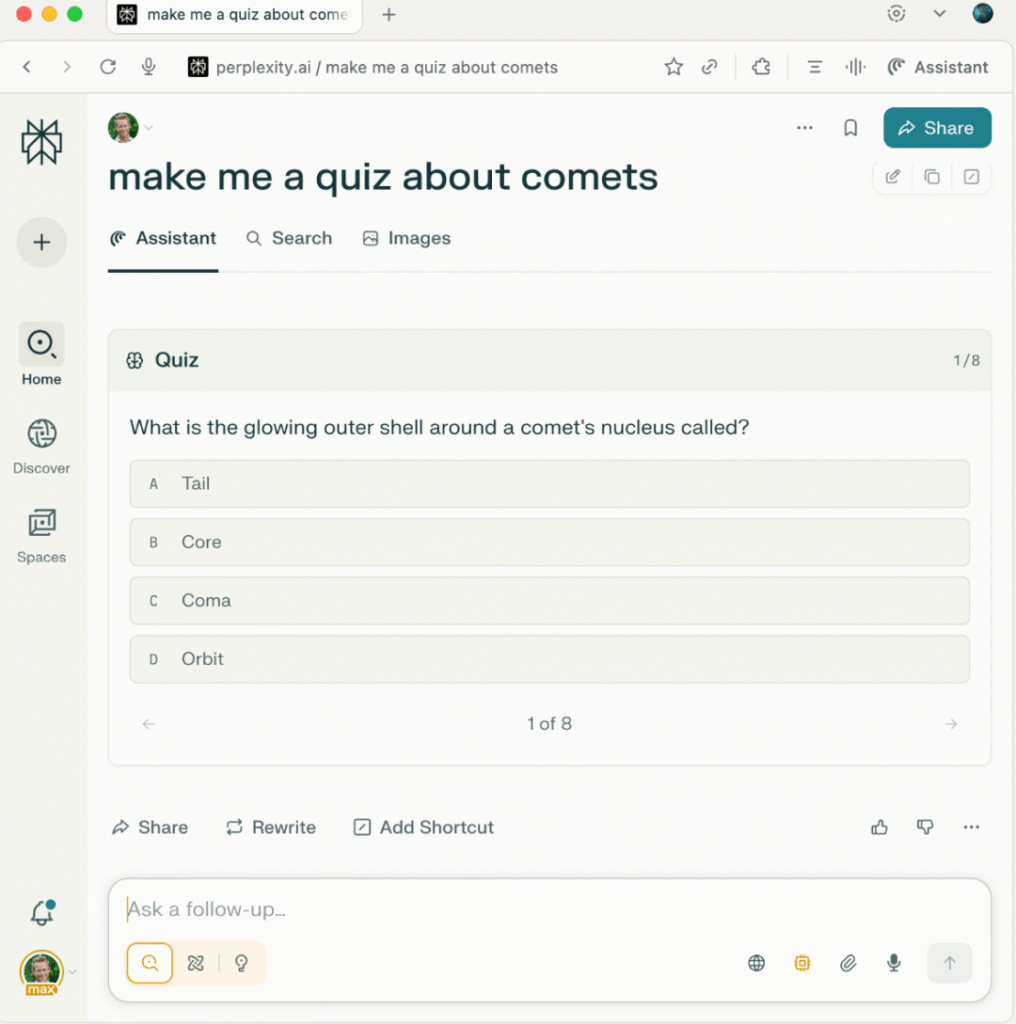This screenshot has width=1016, height=1024.
Task: Click the globe sources icon
Action: coord(757,963)
